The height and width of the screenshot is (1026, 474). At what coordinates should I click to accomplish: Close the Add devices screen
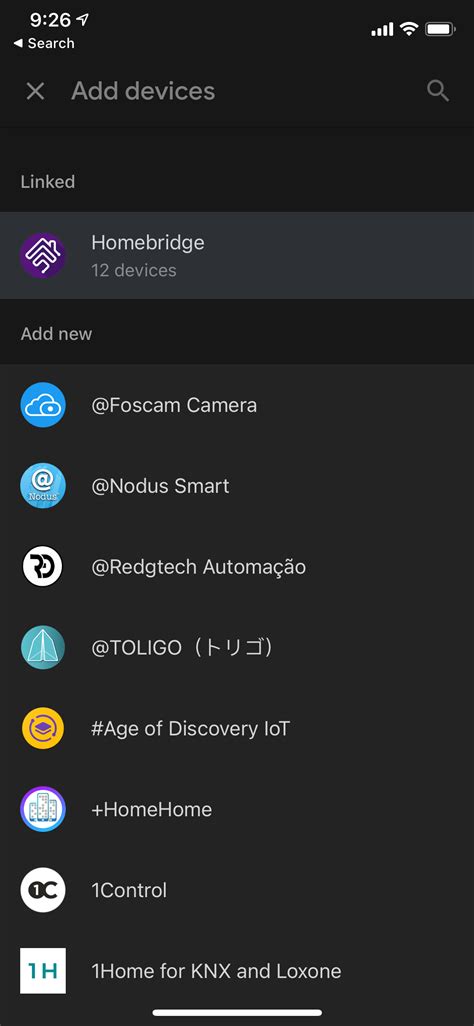[x=35, y=91]
